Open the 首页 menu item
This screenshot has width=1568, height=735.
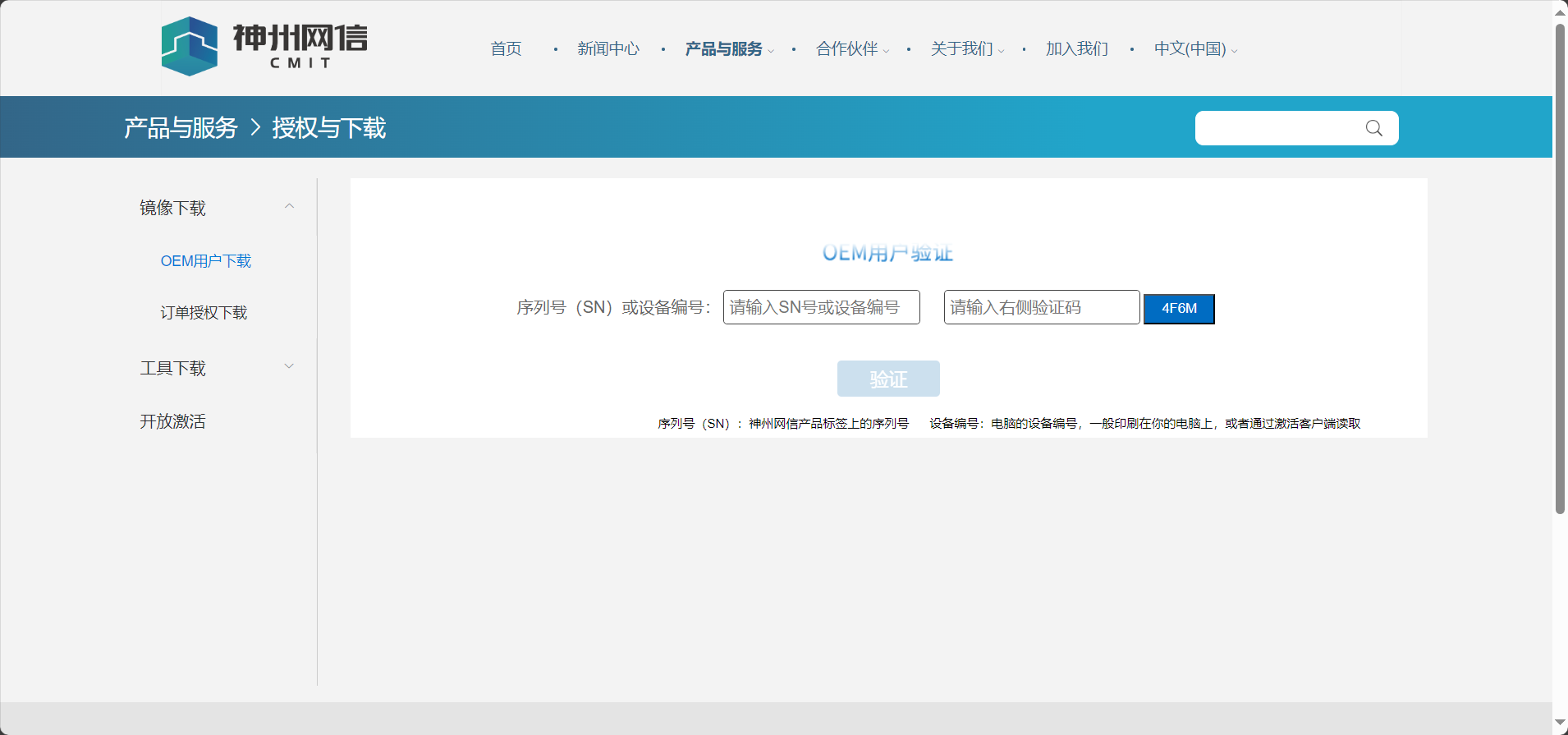pyautogui.click(x=506, y=49)
